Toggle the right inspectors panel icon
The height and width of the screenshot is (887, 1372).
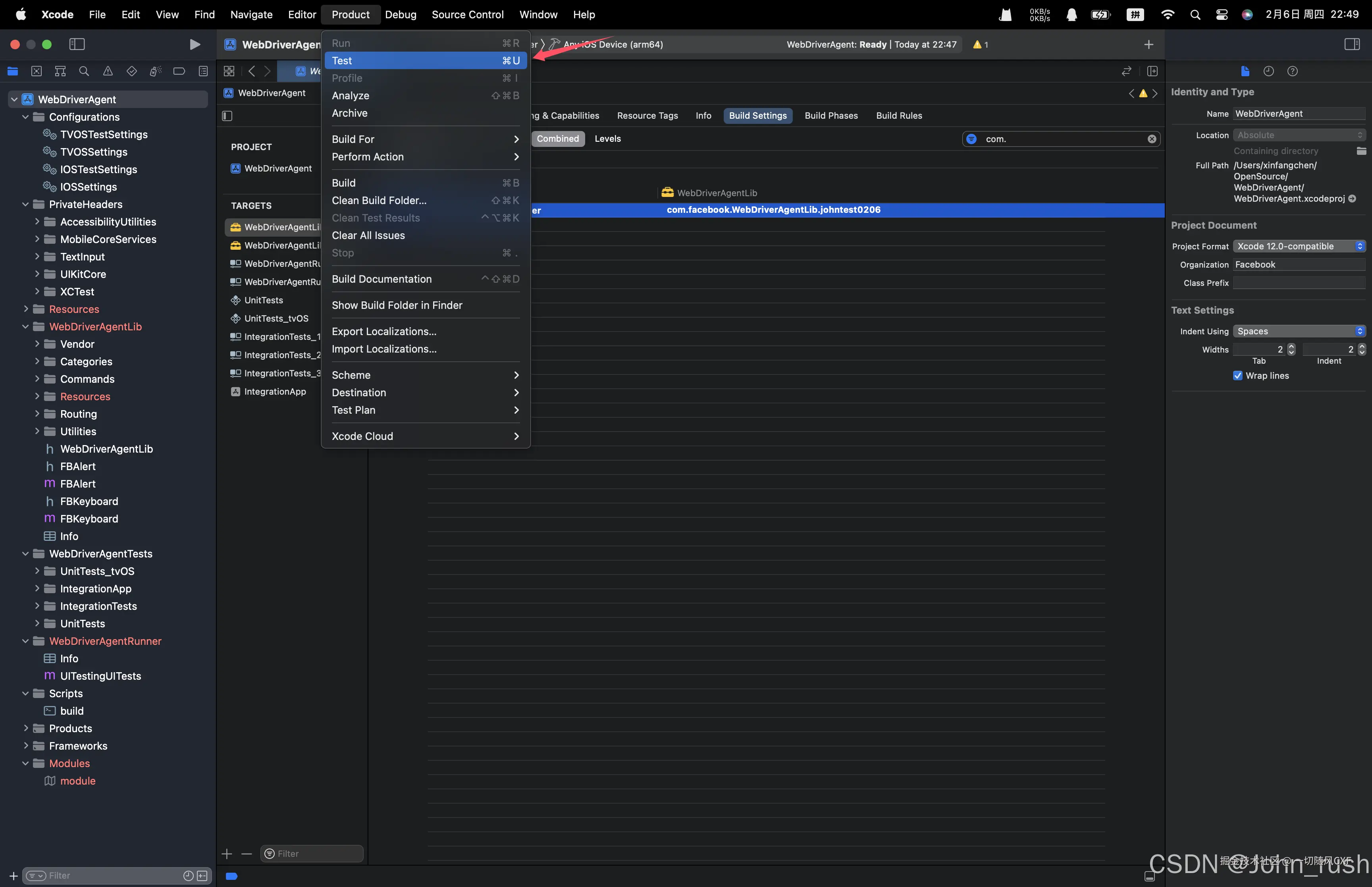click(1352, 44)
